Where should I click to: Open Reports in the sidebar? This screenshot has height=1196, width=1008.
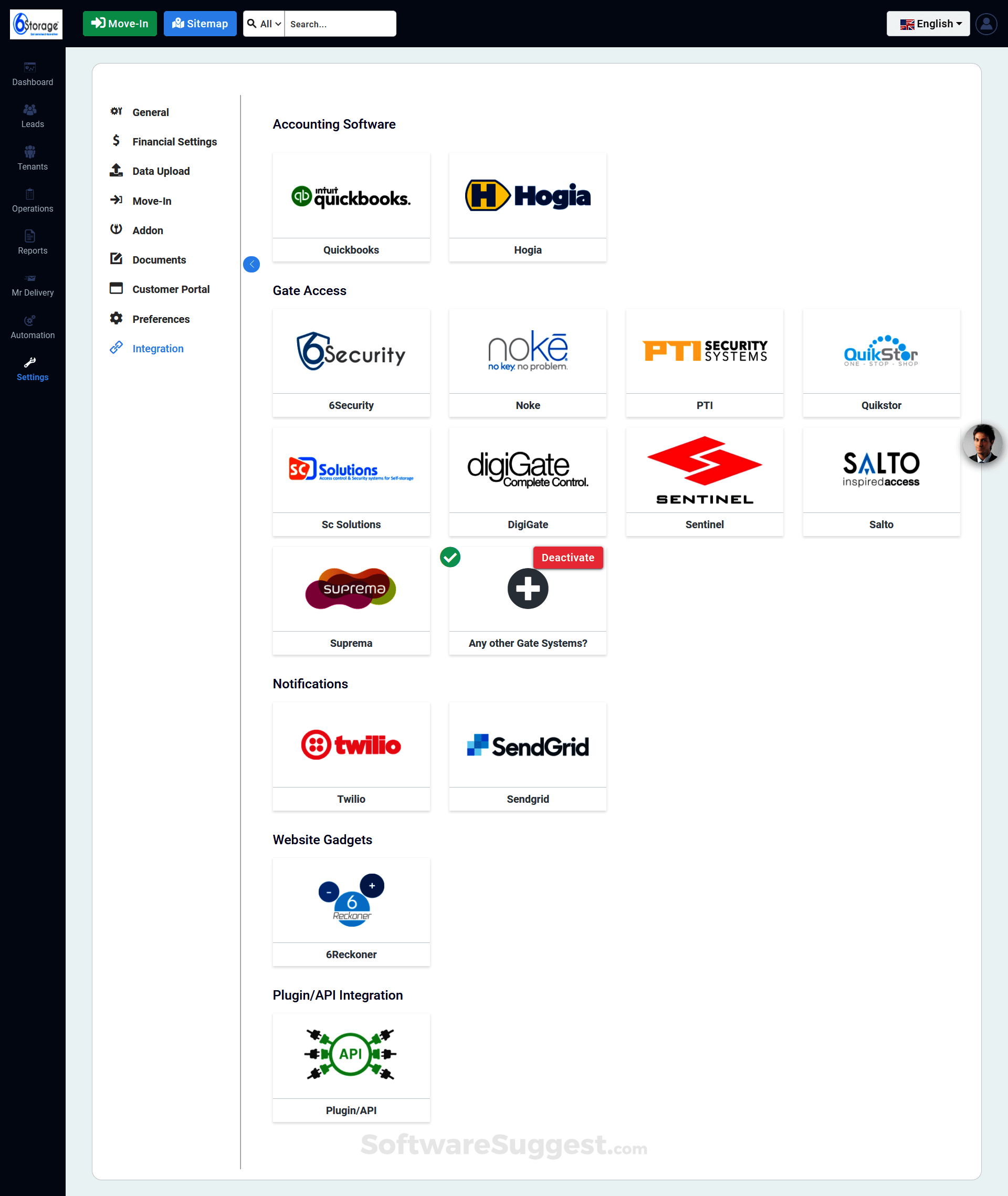click(x=33, y=242)
